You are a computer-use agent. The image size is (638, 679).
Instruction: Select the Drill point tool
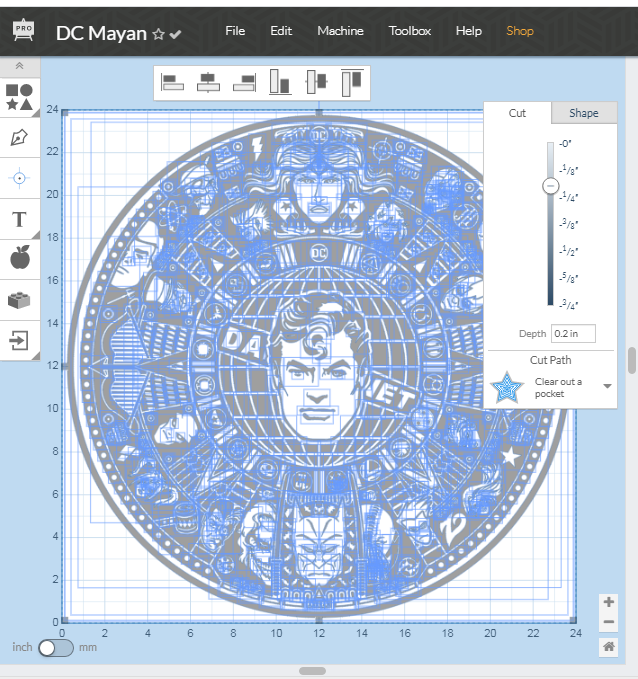point(19,178)
